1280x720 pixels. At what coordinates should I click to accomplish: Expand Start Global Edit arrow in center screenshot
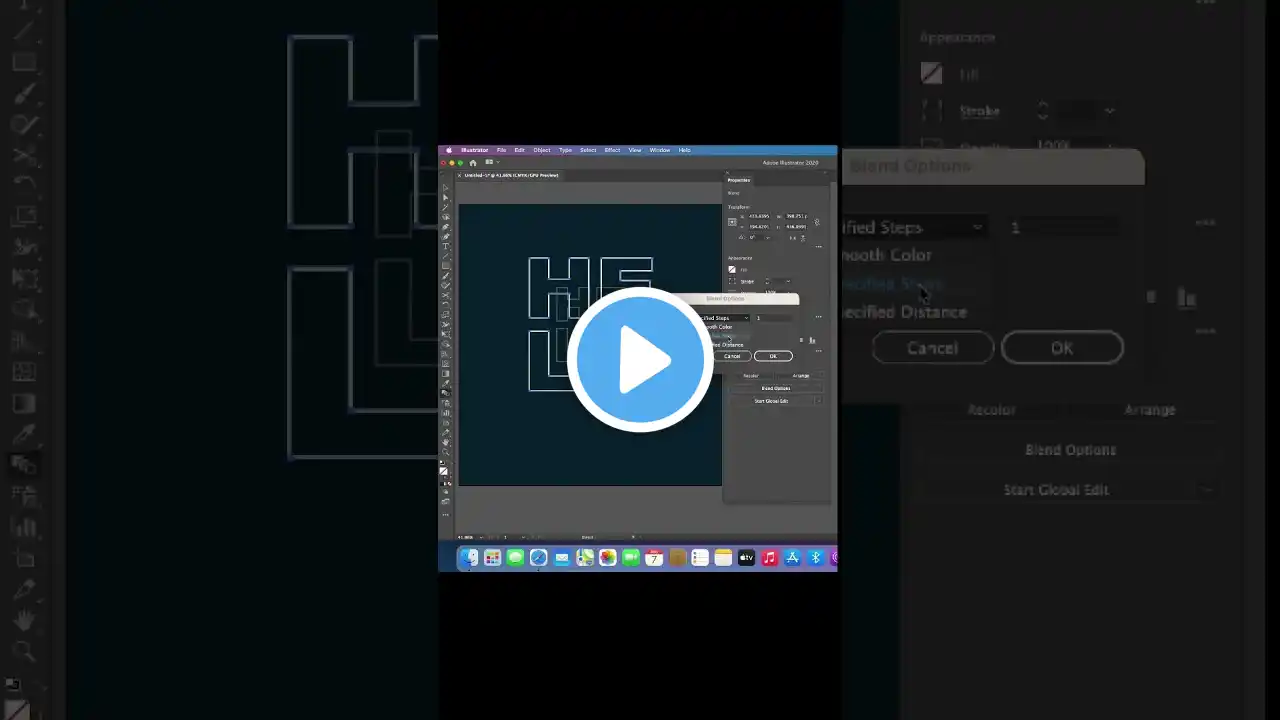click(818, 401)
